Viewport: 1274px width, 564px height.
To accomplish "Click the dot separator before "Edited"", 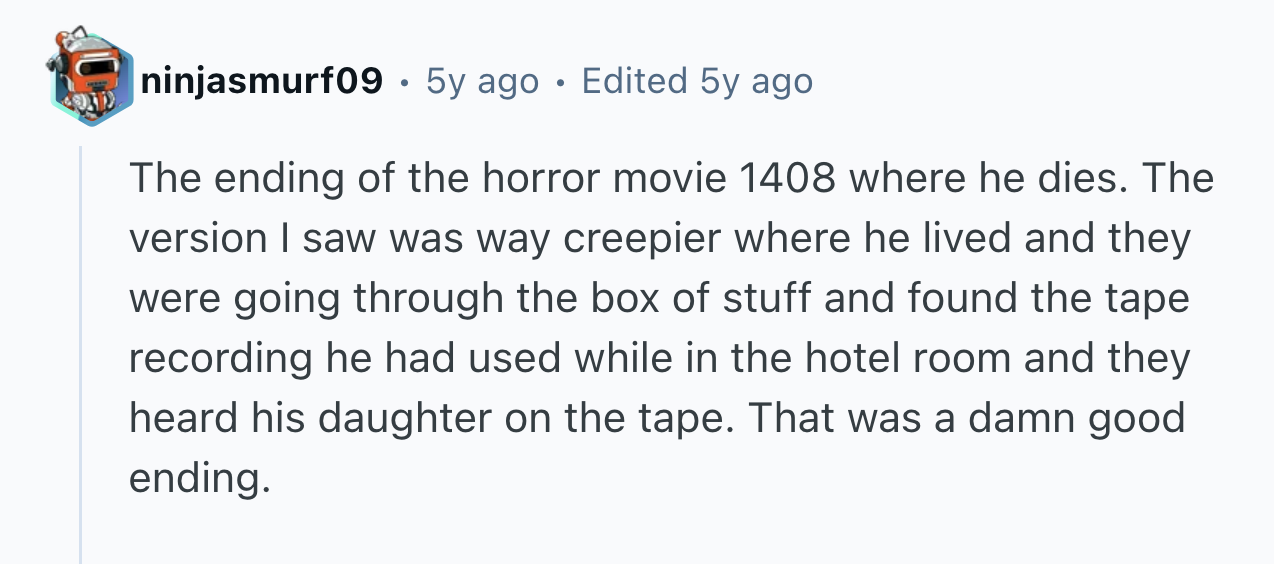I will (560, 83).
